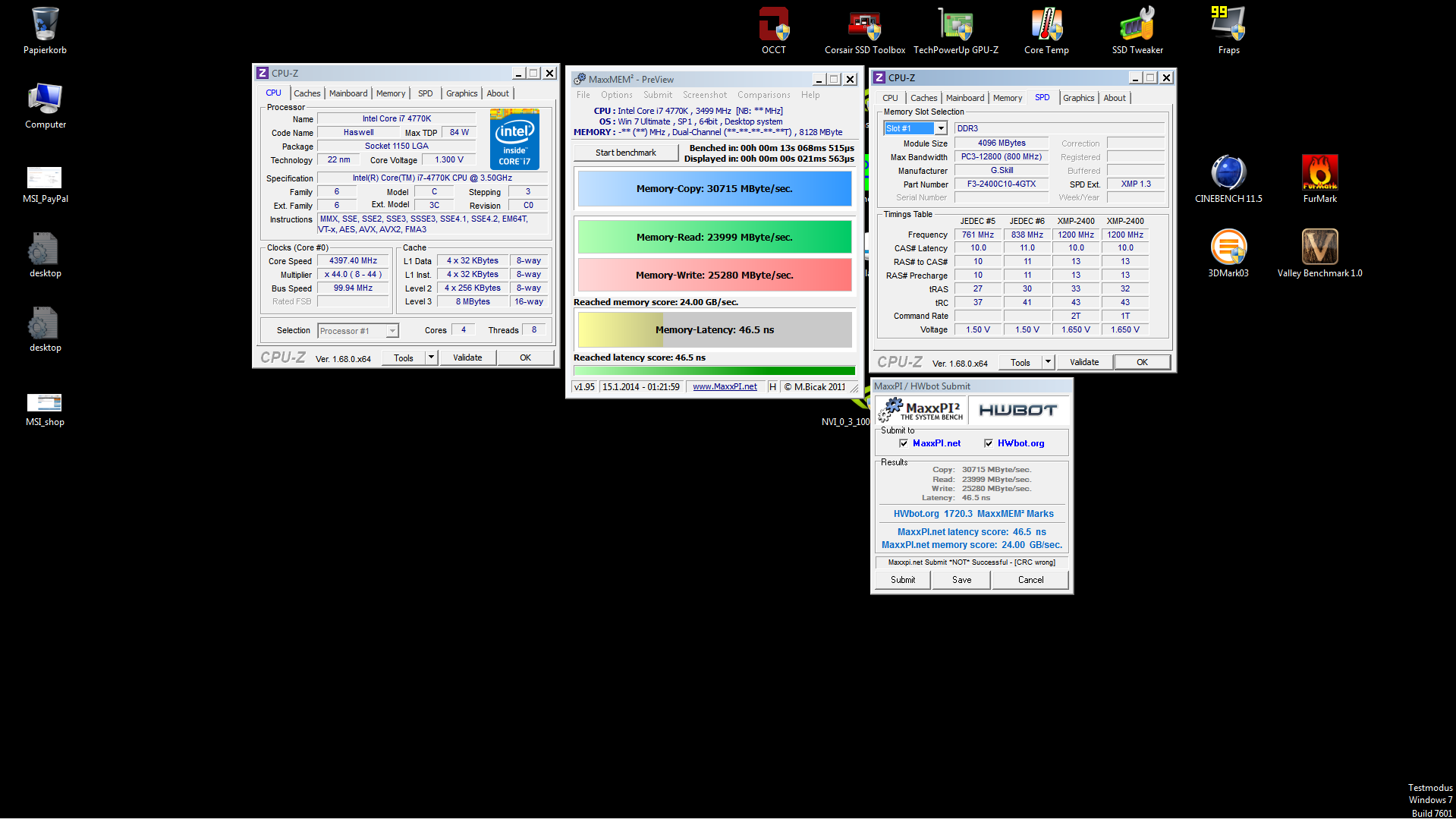Launch the FurMark icon
The width and height of the screenshot is (1456, 819).
click(x=1319, y=178)
